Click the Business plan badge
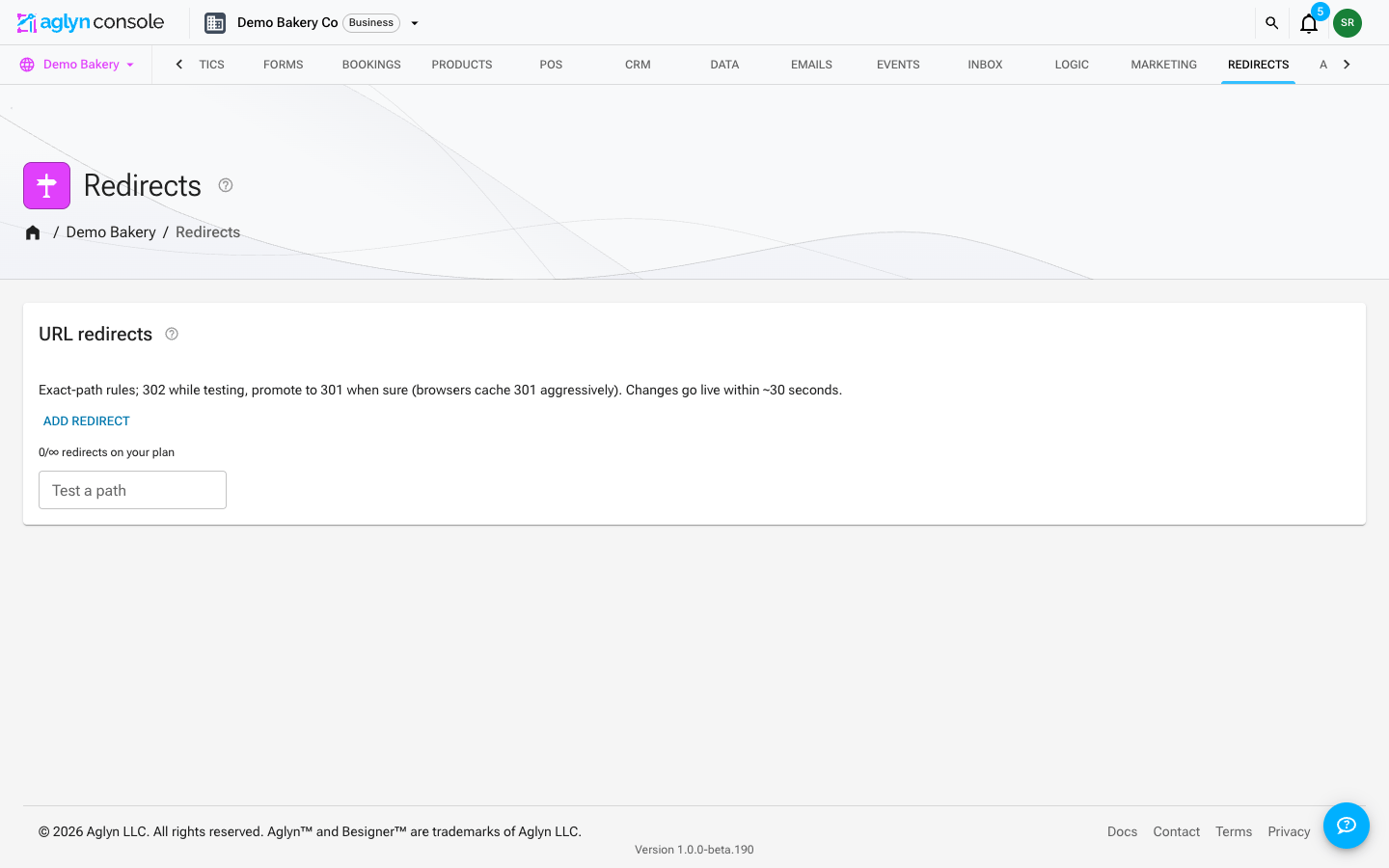The width and height of the screenshot is (1389, 868). tap(371, 22)
